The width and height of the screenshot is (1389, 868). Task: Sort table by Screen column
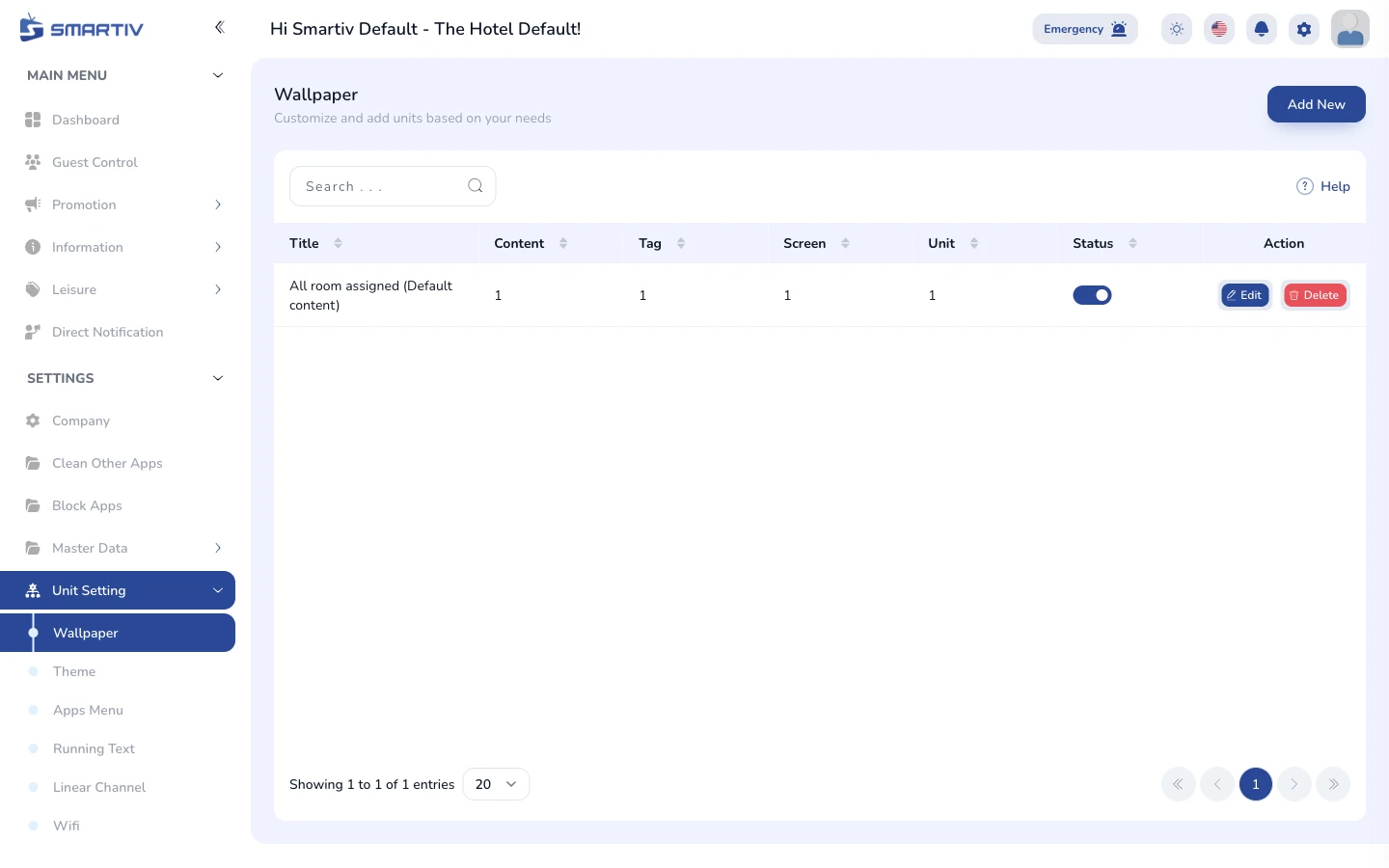coord(845,243)
